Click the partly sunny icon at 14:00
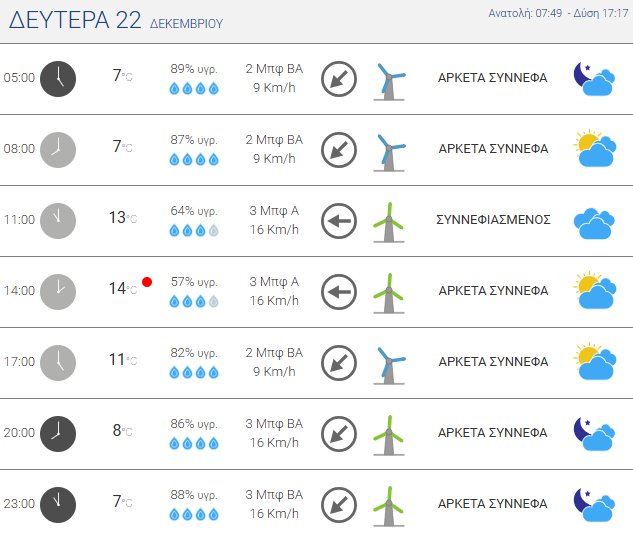This screenshot has width=633, height=540. [594, 292]
